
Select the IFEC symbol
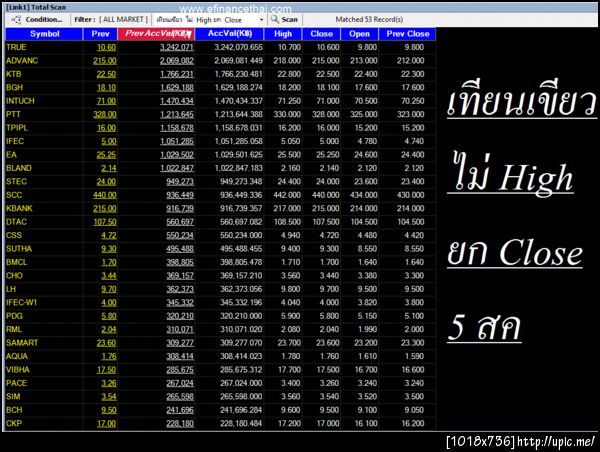(15, 141)
